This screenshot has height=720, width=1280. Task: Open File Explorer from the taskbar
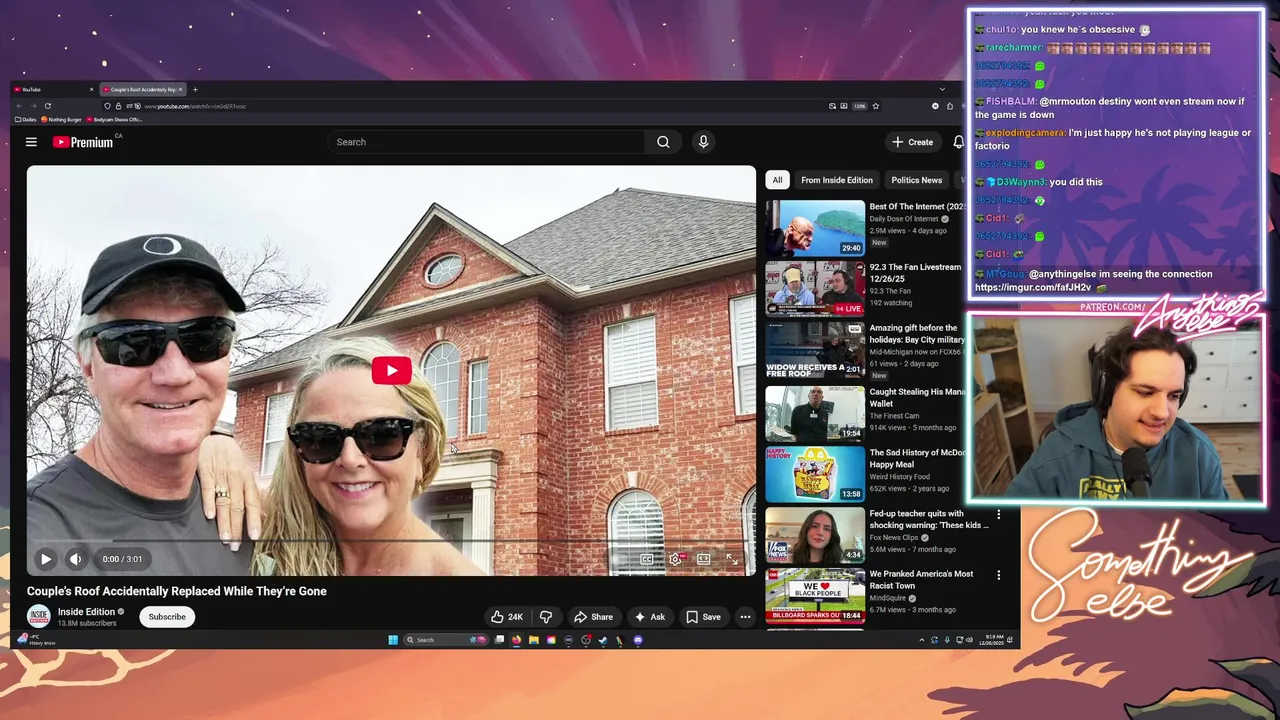(533, 640)
